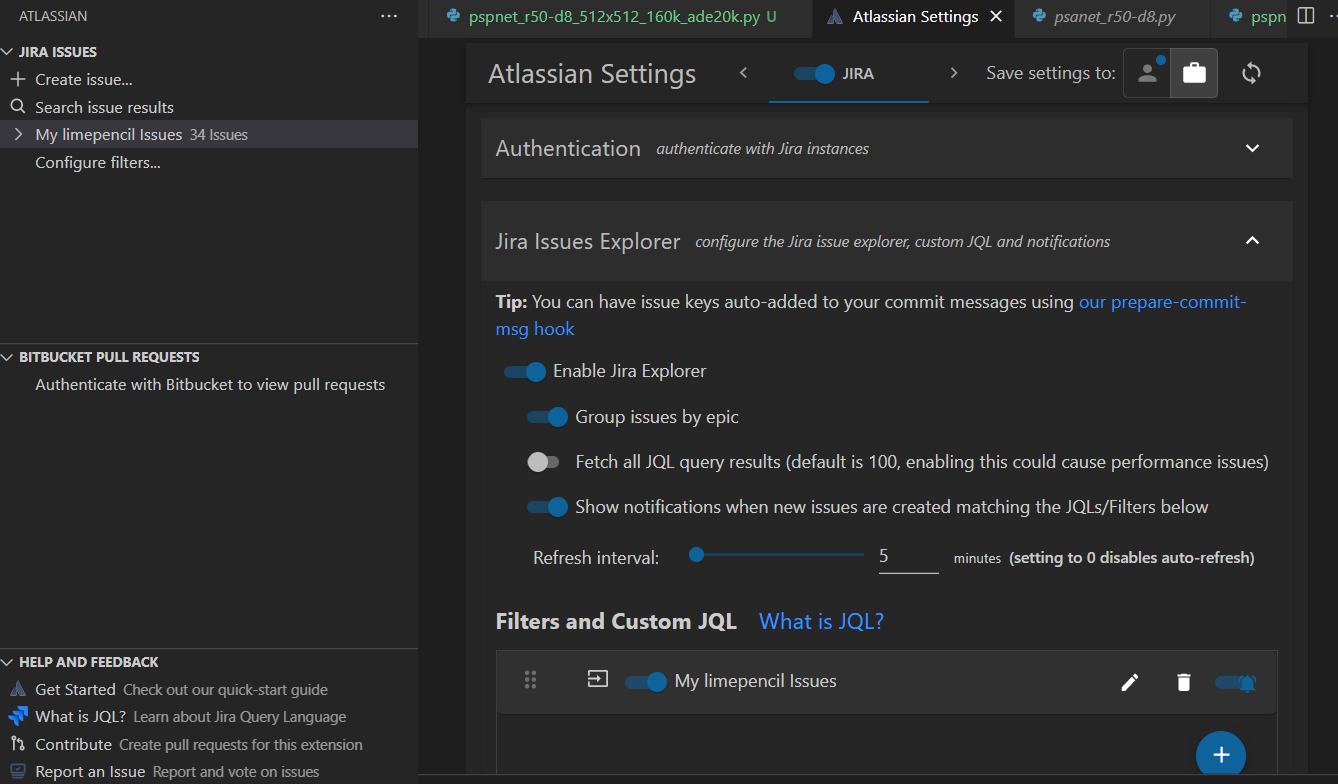Click the Atlassian icon beside Get Started

click(x=17, y=689)
